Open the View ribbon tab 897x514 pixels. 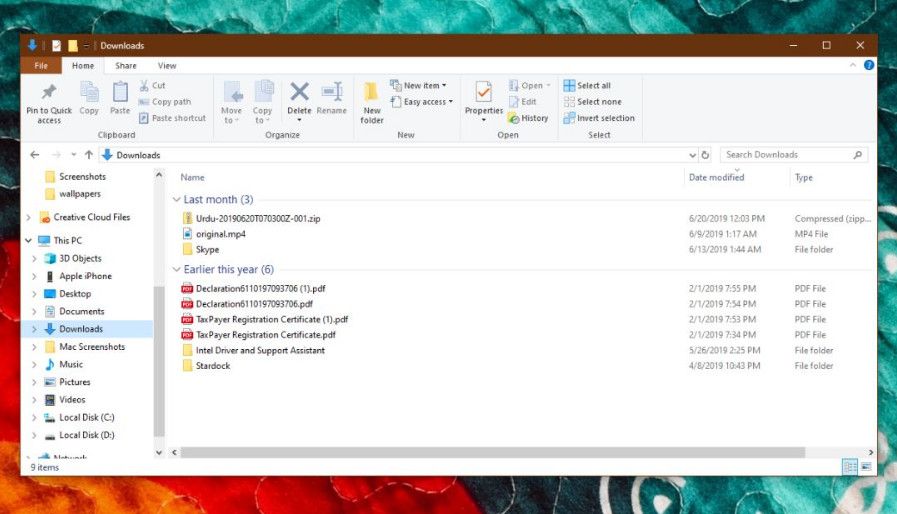167,66
